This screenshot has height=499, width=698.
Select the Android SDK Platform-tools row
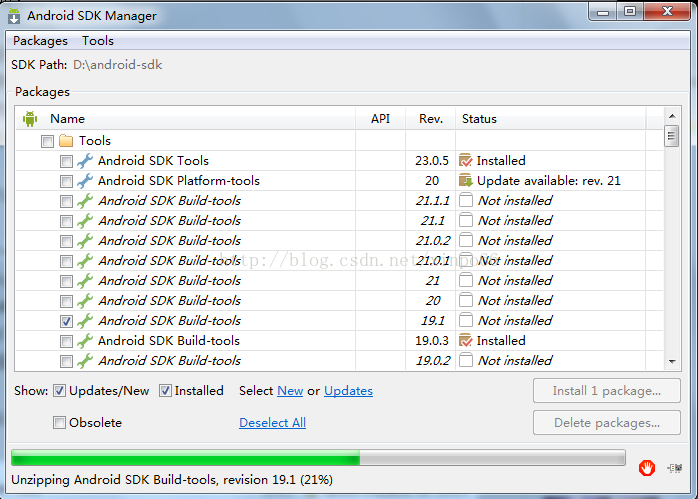click(339, 181)
